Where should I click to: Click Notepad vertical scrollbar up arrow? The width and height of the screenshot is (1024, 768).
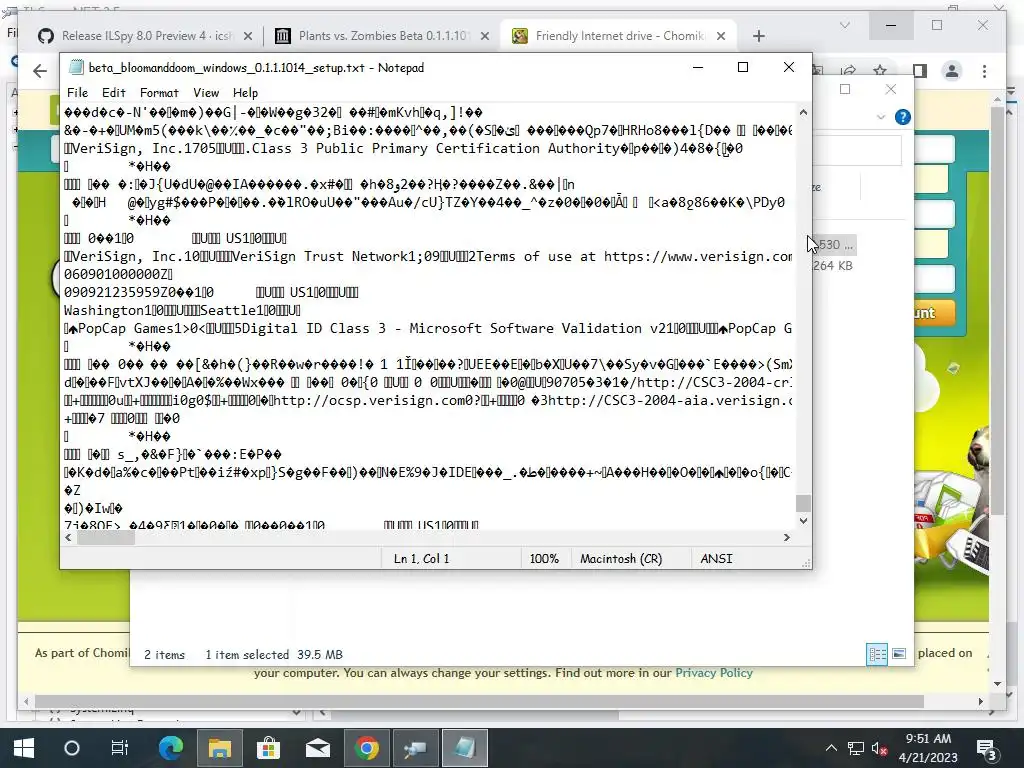click(x=803, y=112)
